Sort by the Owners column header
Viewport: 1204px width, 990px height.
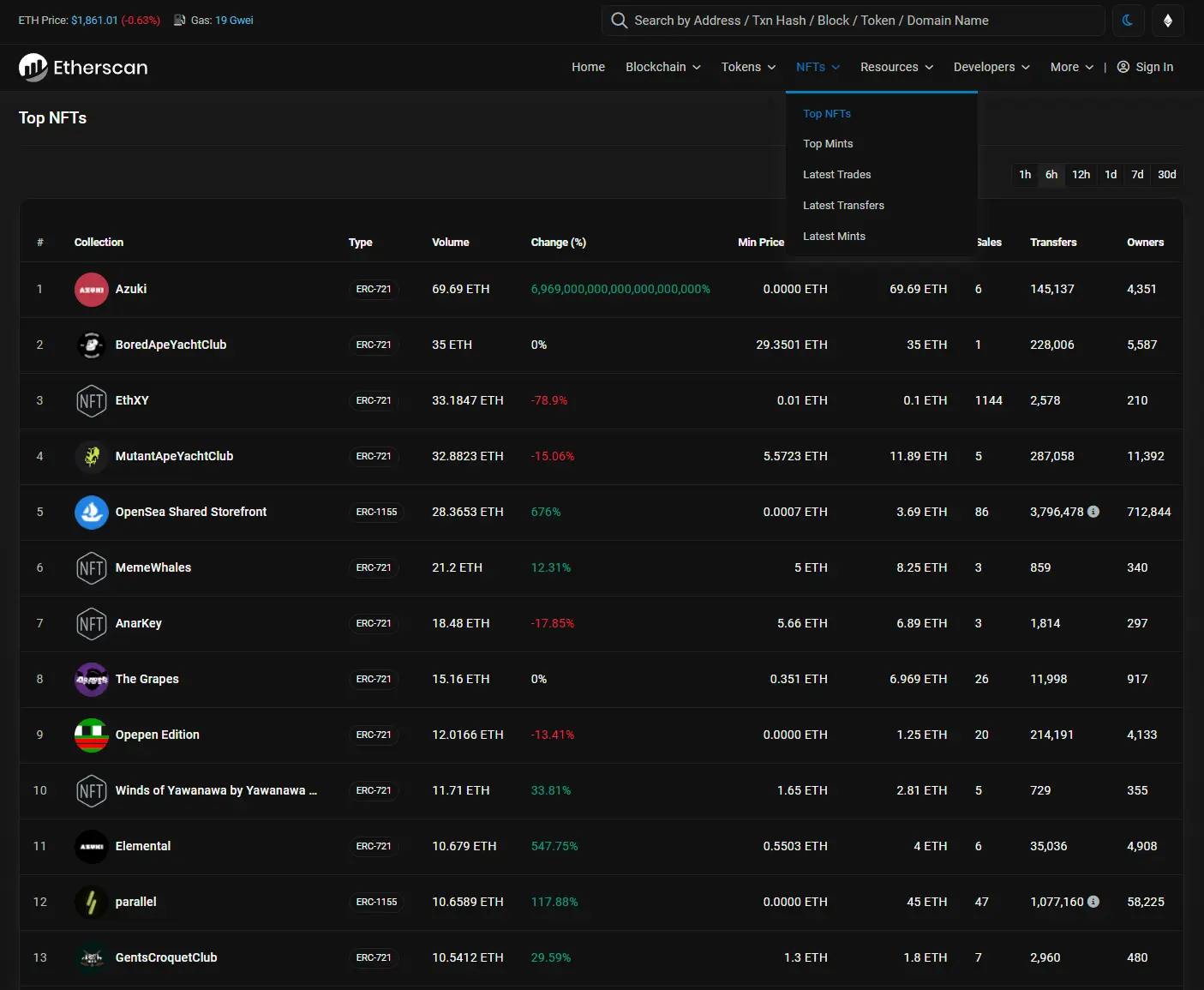click(1146, 243)
